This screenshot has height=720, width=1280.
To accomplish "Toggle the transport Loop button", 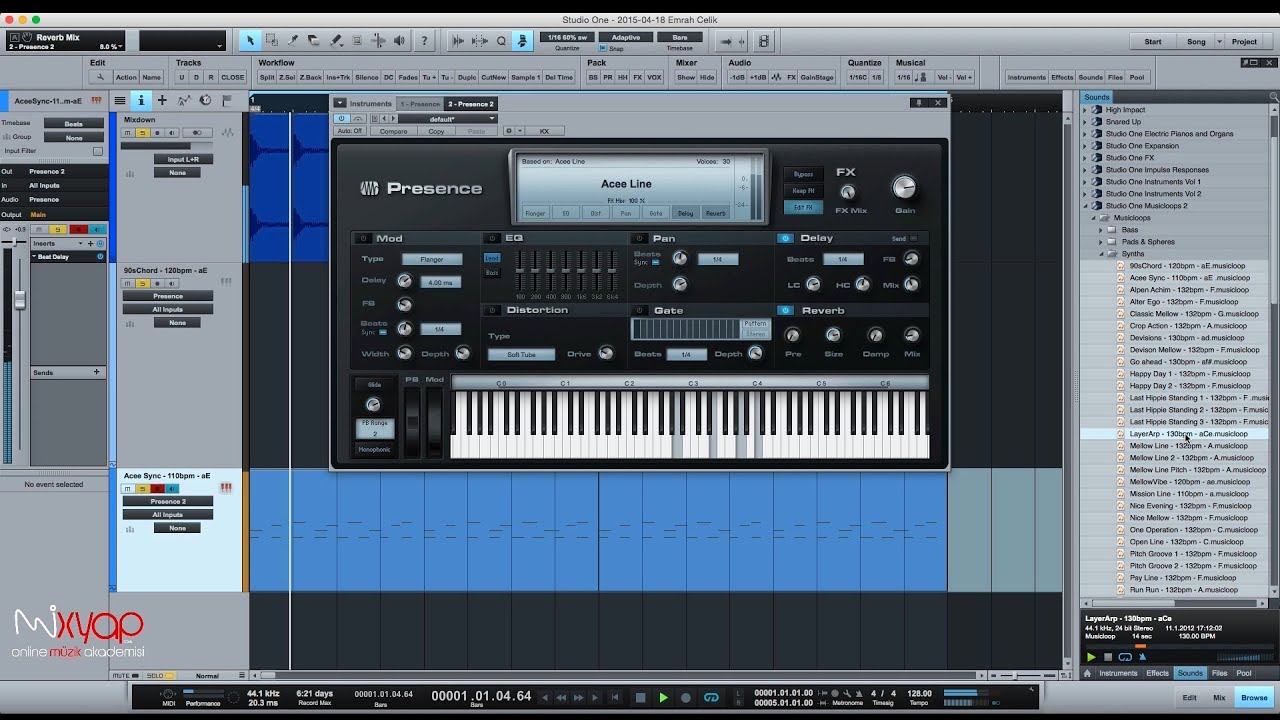I will (711, 698).
